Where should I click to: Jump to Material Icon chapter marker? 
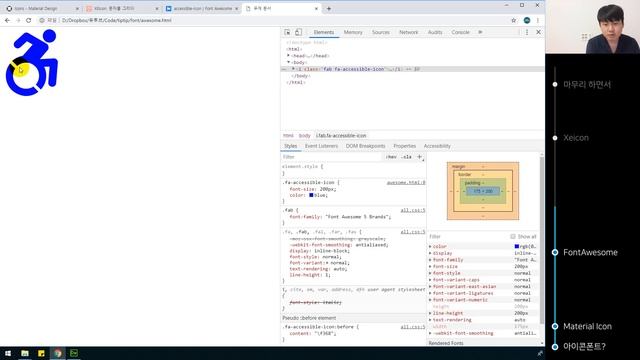555,327
